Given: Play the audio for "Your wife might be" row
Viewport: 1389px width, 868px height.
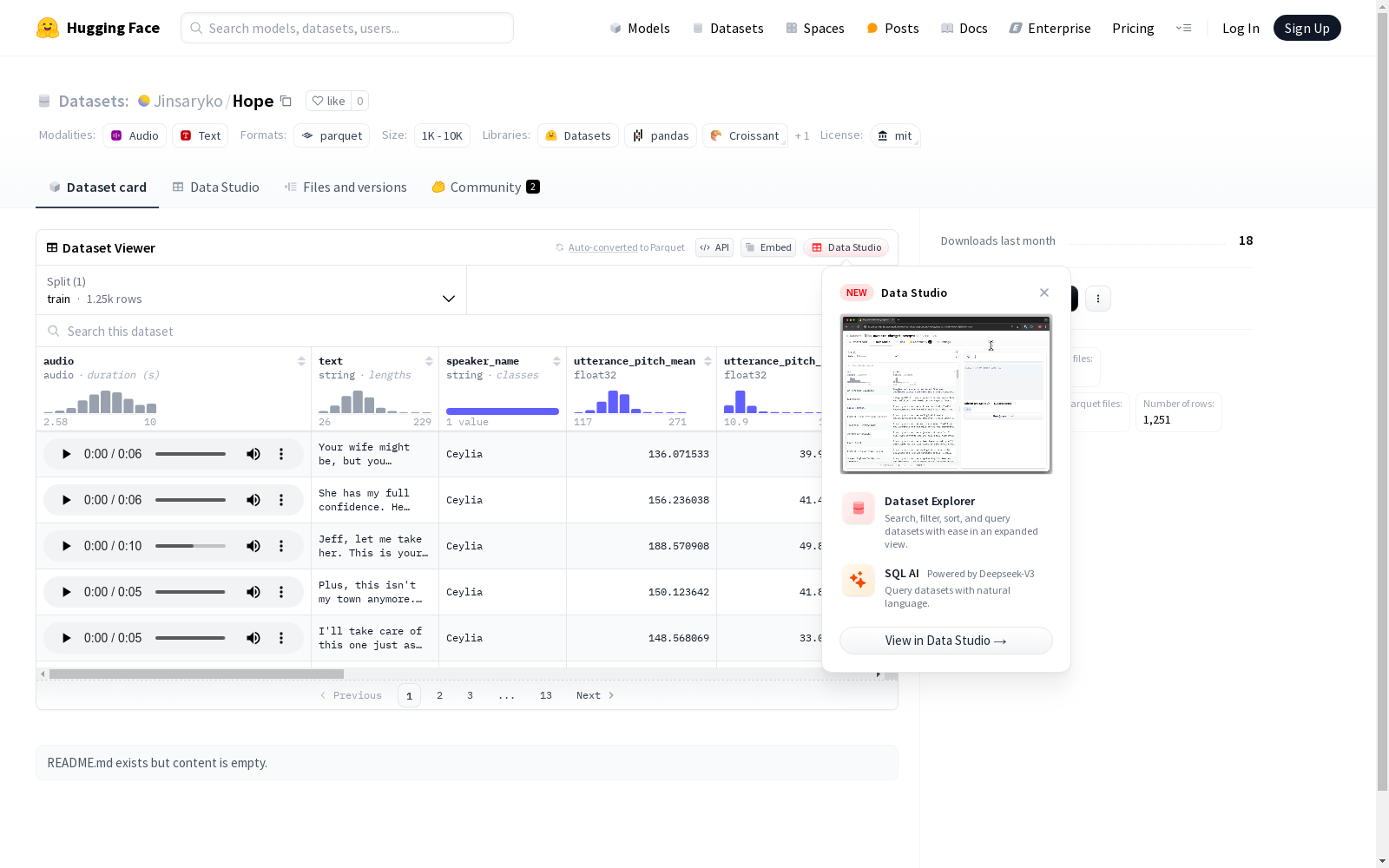Looking at the screenshot, I should click(66, 454).
